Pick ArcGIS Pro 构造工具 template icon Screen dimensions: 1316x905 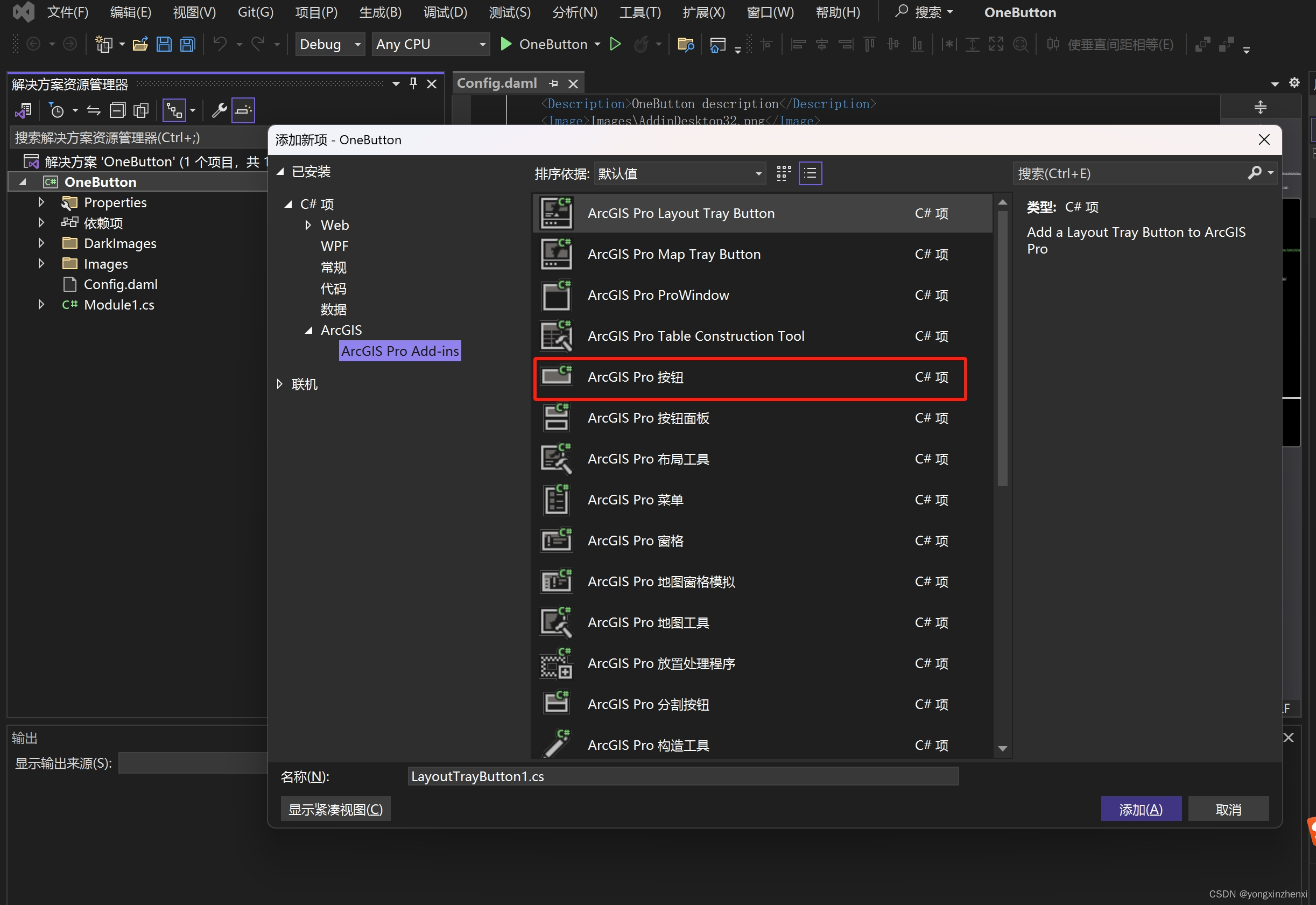556,743
